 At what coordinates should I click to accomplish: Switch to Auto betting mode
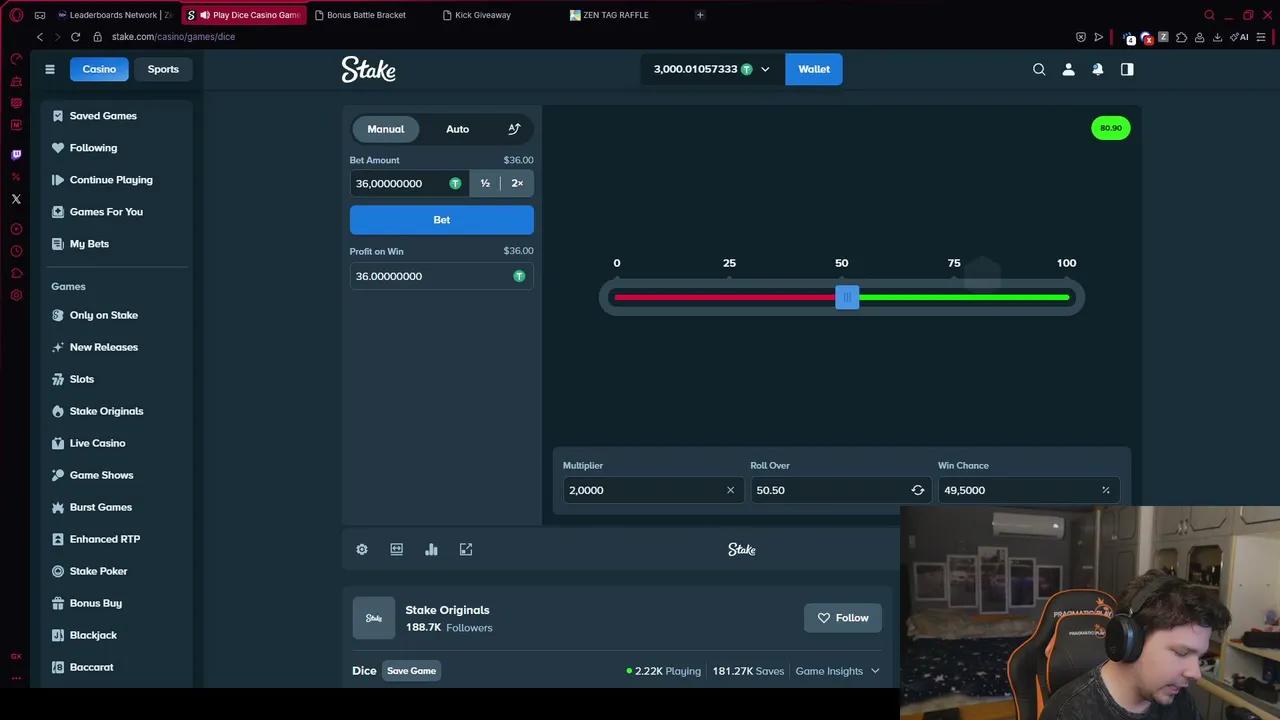457,129
